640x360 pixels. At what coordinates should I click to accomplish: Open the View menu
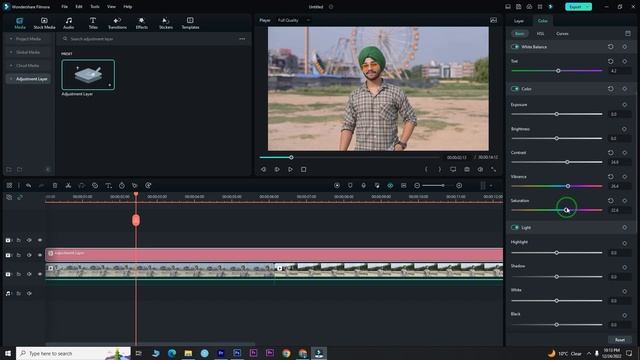tap(111, 7)
